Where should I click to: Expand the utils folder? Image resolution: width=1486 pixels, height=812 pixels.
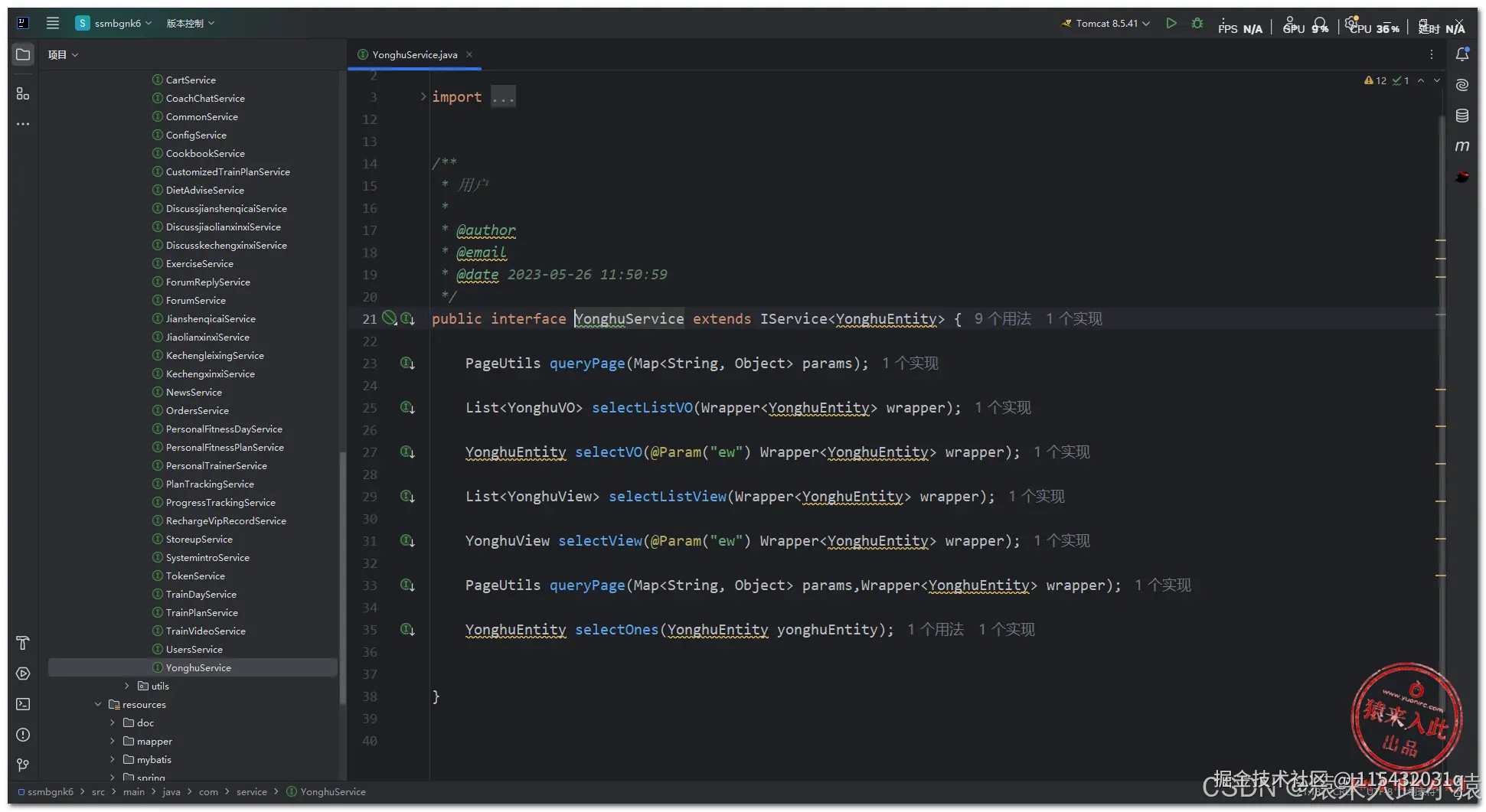(x=127, y=686)
